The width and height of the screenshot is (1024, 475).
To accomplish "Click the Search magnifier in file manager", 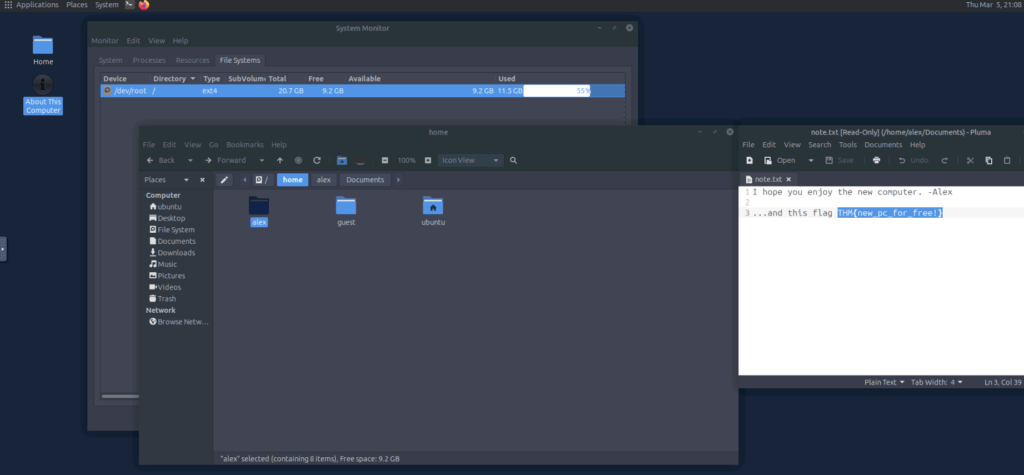I will tap(513, 160).
